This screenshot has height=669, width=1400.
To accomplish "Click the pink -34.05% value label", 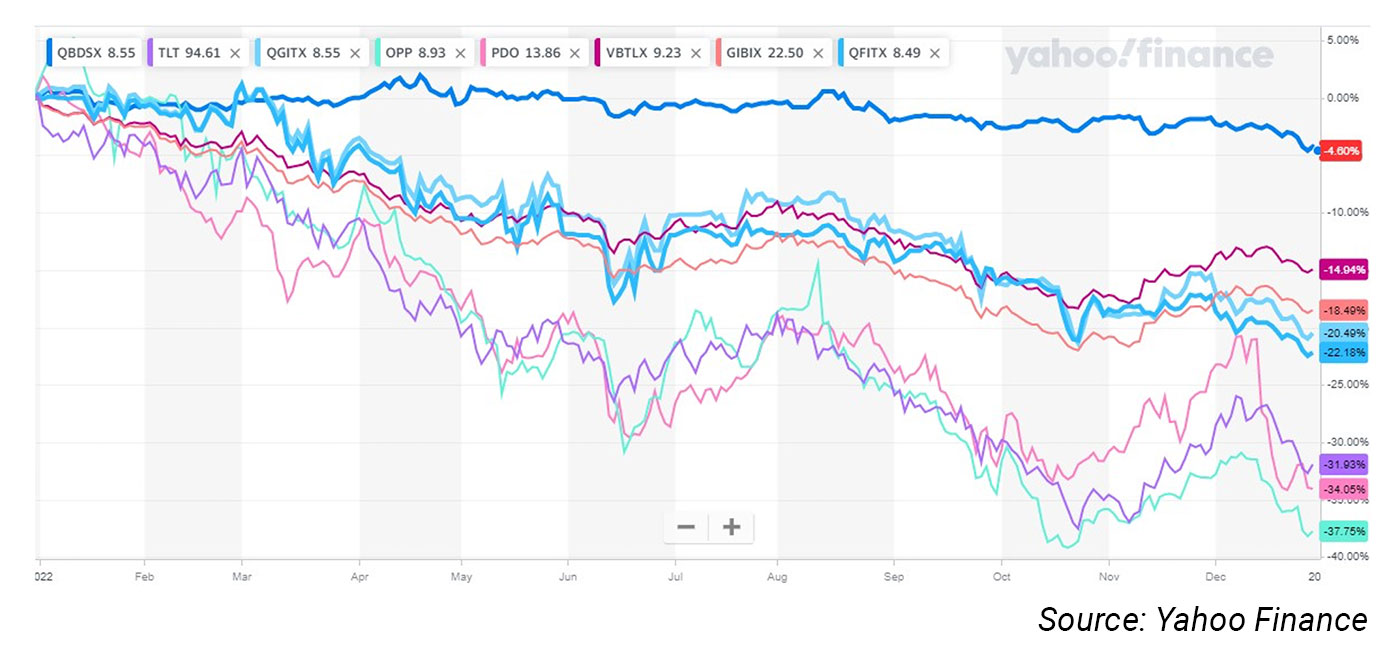I will (x=1343, y=489).
